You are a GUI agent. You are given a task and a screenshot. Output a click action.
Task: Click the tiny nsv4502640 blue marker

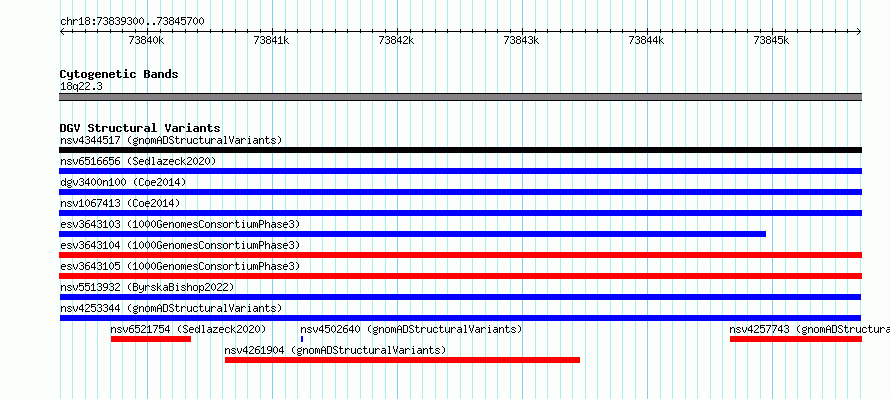pyautogui.click(x=302, y=339)
